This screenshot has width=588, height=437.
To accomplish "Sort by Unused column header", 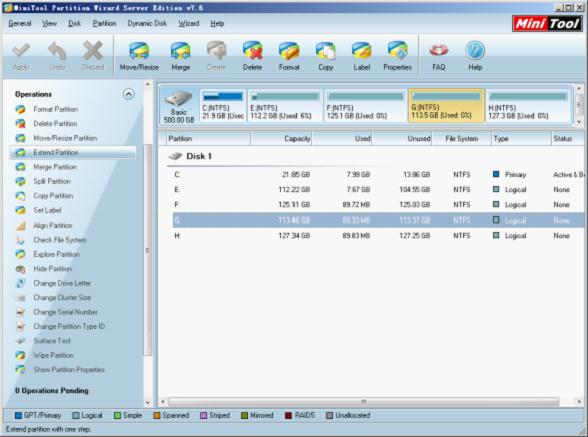I will pos(402,139).
